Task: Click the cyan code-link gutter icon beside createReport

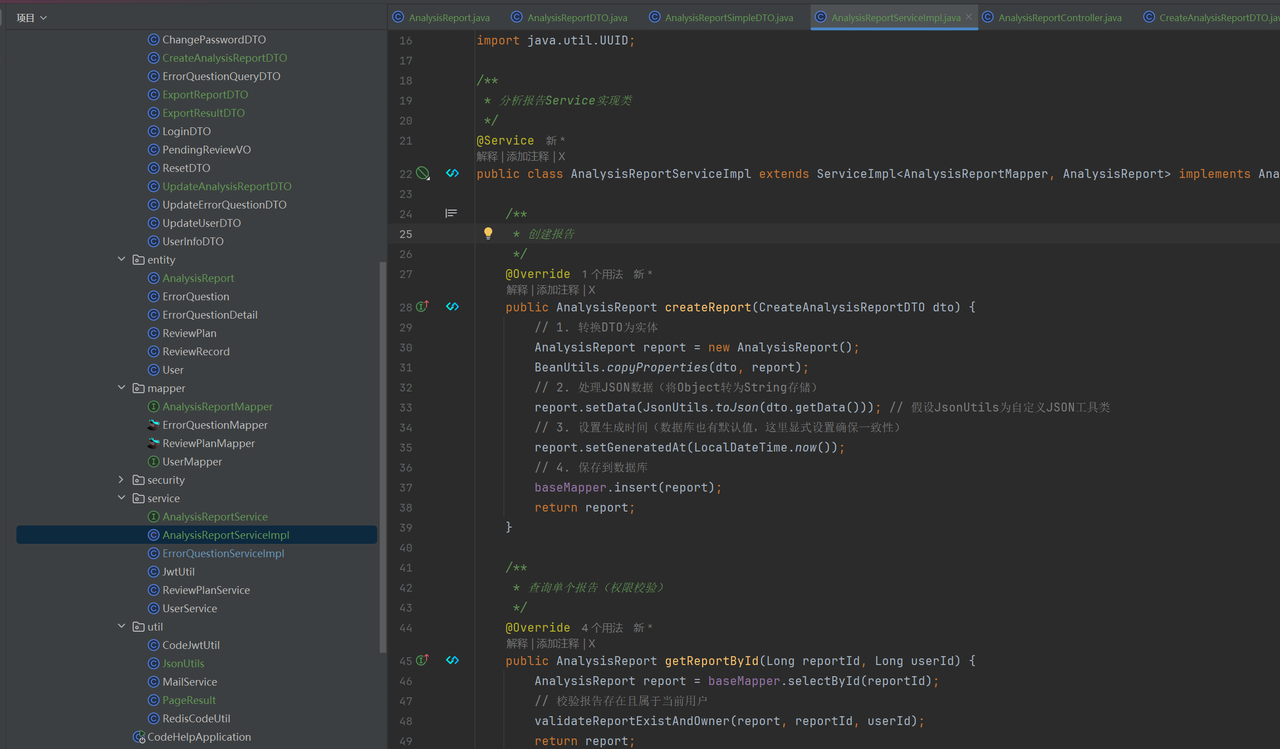Action: [x=452, y=307]
